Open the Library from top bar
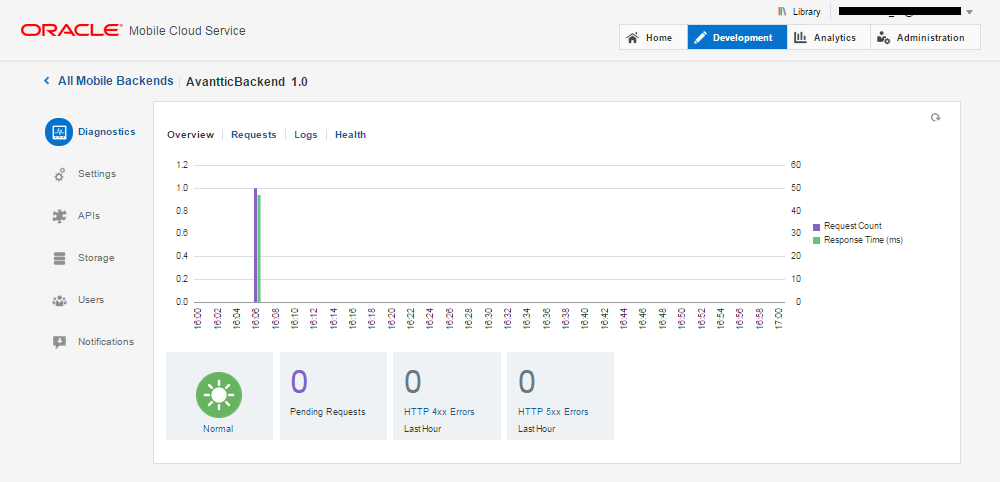The width and height of the screenshot is (1000, 482). click(x=799, y=12)
